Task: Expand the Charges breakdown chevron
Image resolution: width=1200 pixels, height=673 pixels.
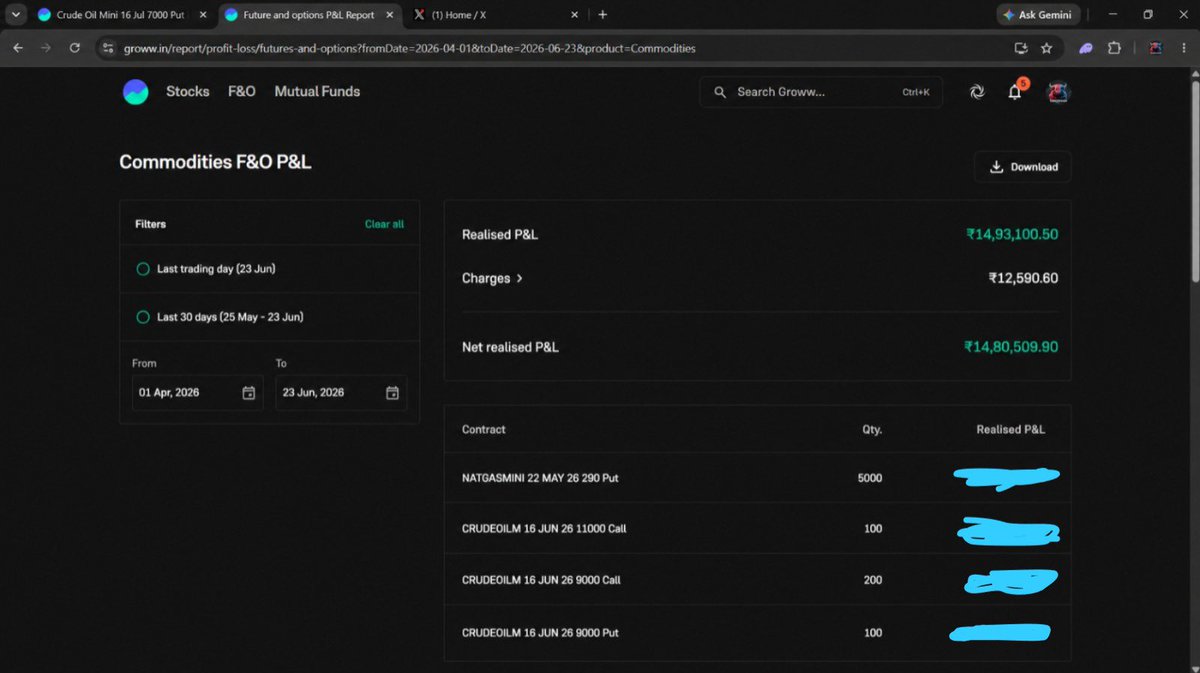Action: 520,279
